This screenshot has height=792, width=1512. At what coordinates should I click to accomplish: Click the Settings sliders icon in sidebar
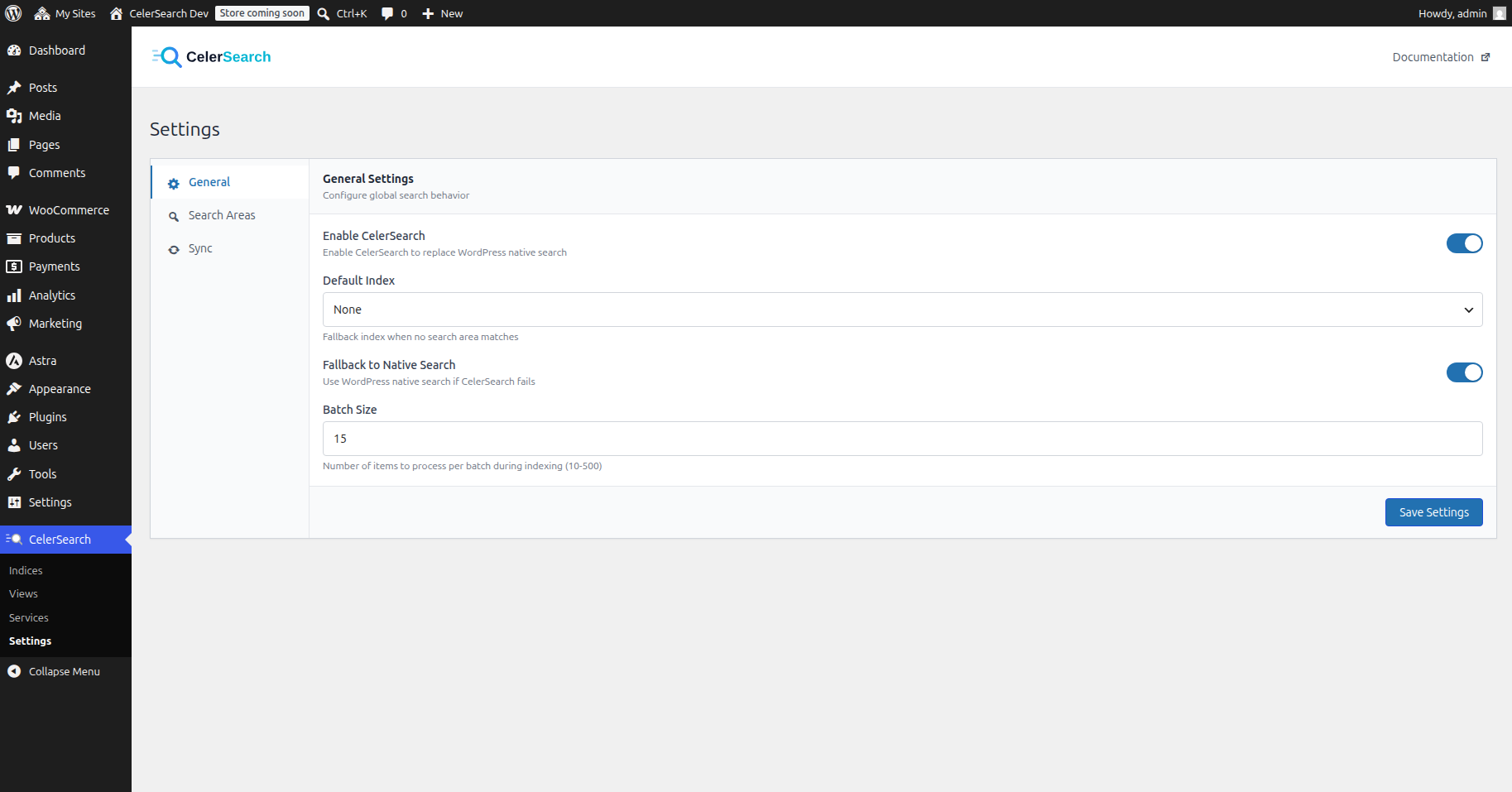[x=14, y=502]
